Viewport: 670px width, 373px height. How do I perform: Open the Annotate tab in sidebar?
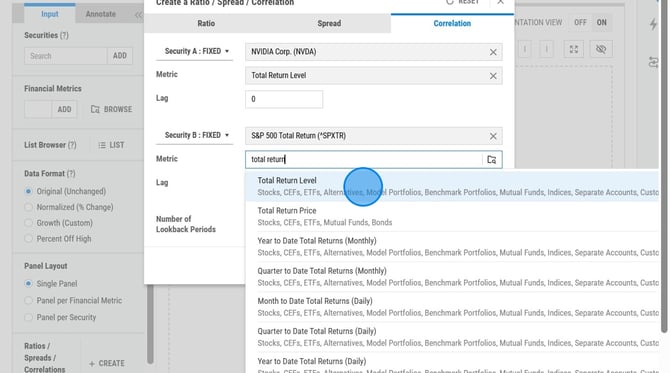[100, 14]
